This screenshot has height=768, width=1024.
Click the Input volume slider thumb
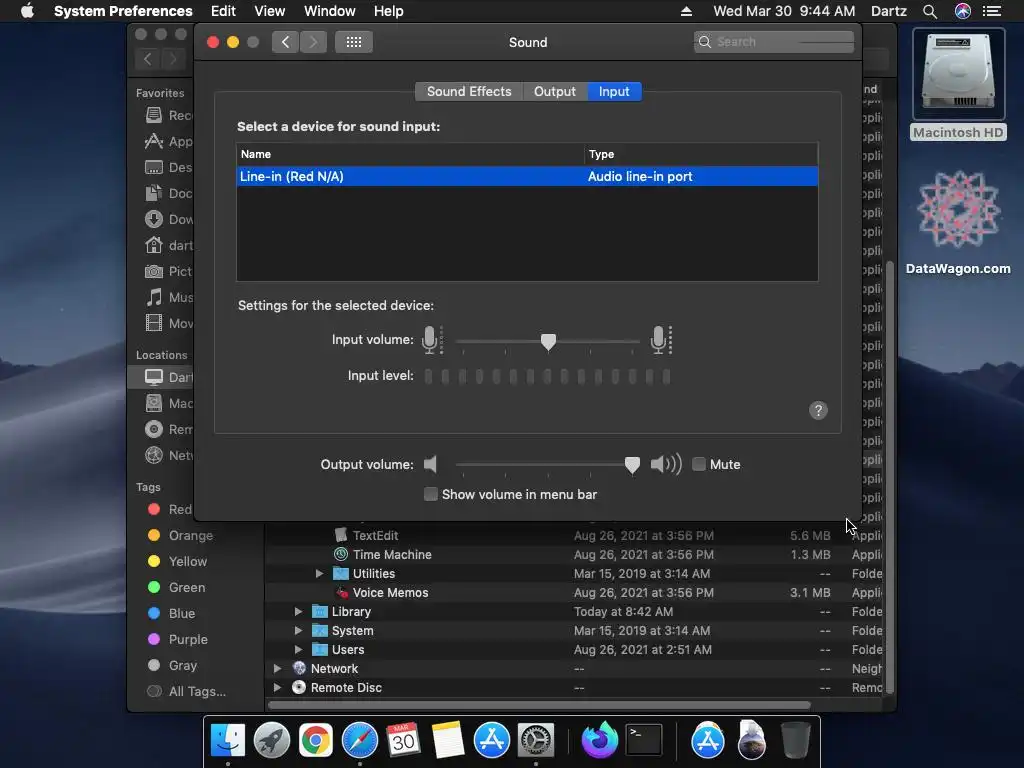point(549,342)
